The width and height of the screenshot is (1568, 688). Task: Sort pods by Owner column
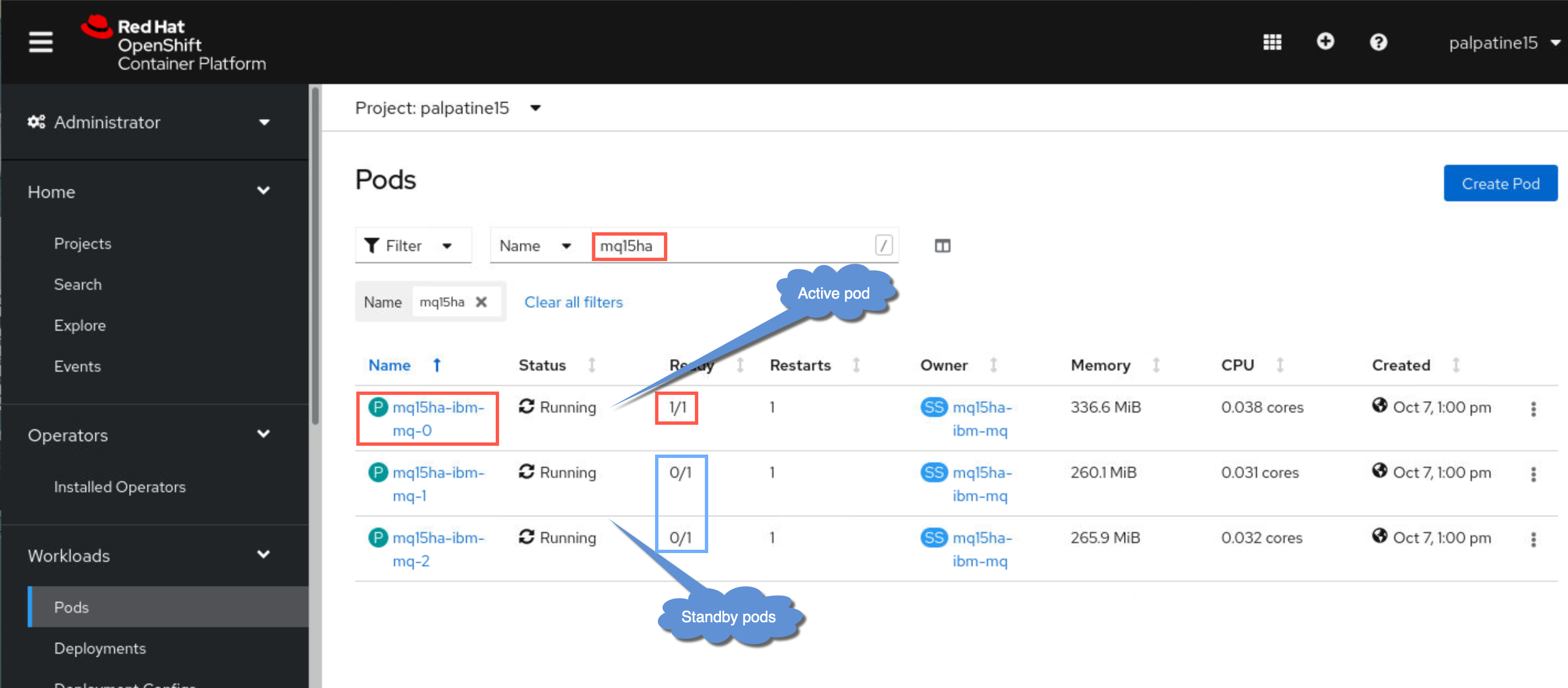point(993,365)
